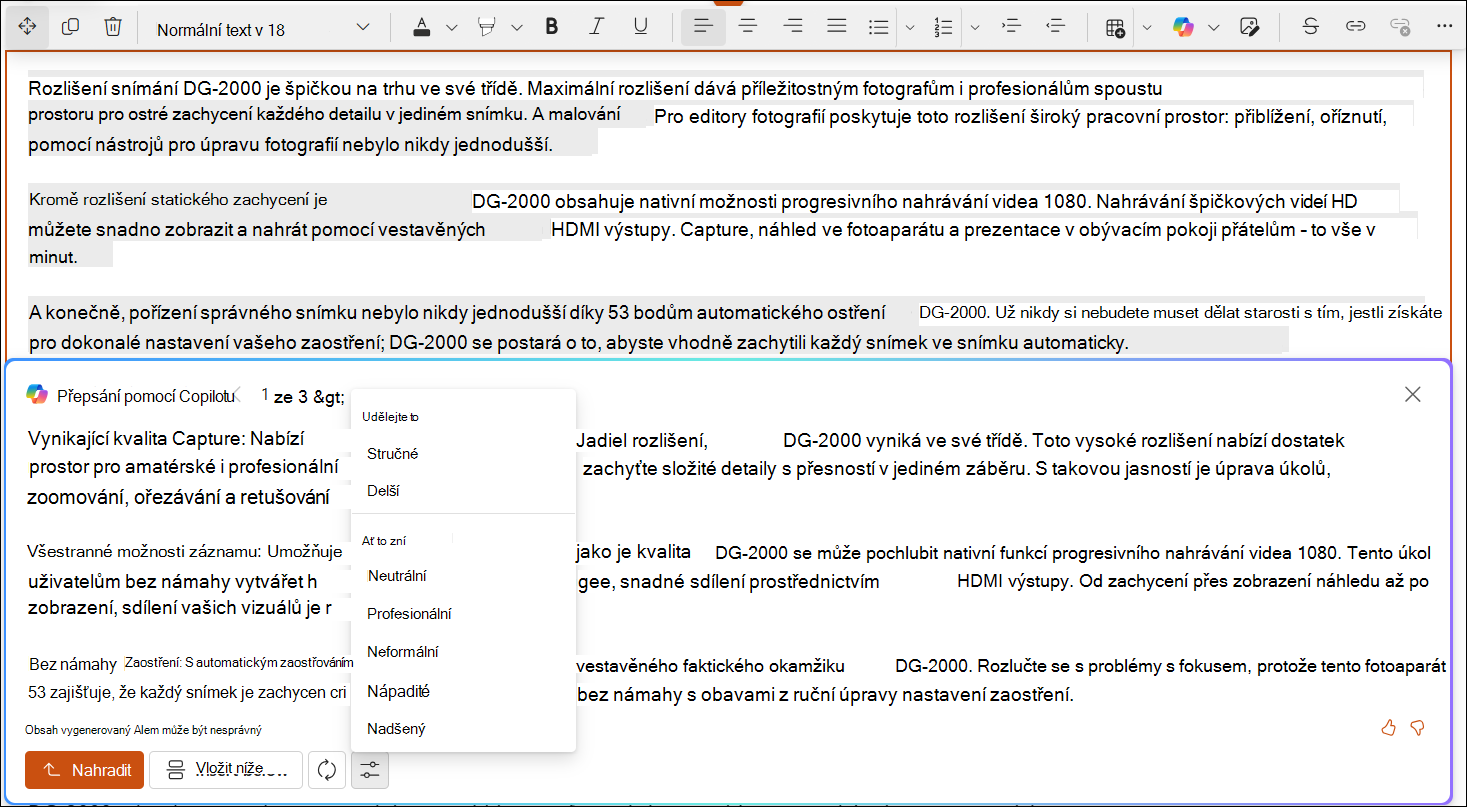Expand the table options dropdown
Screen dimensions: 1467x807
click(1147, 28)
